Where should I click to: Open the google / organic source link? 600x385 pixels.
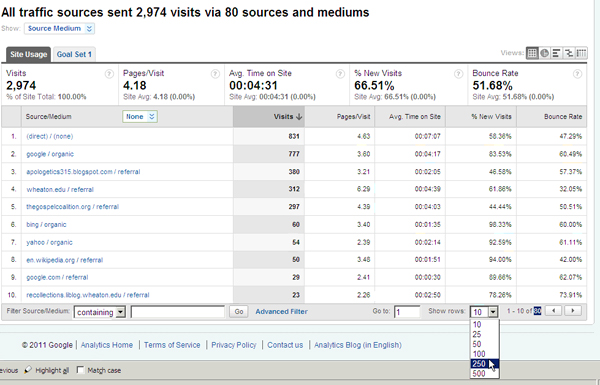[x=50, y=154]
